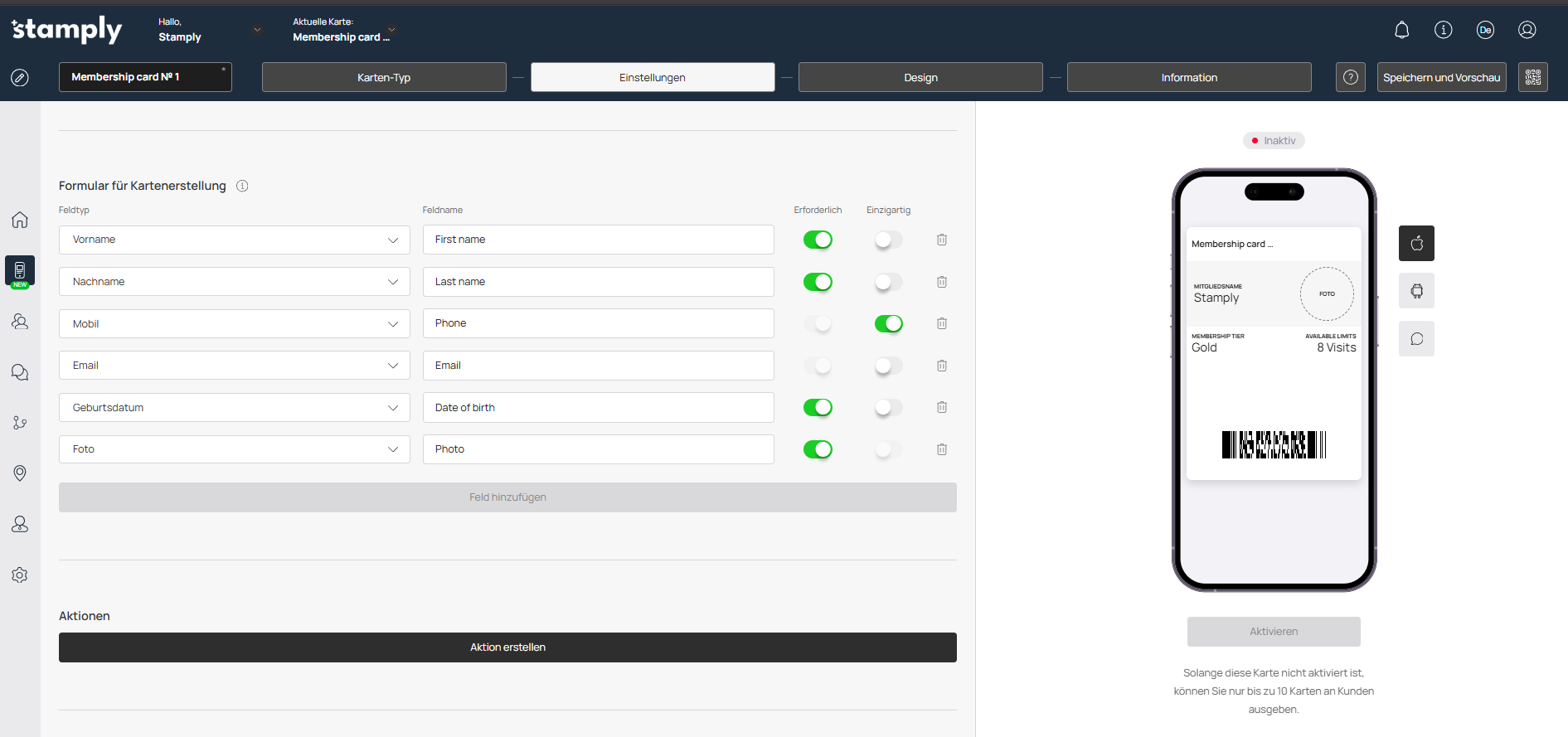Open the home icon in sidebar
The width and height of the screenshot is (1568, 737).
pyautogui.click(x=20, y=220)
